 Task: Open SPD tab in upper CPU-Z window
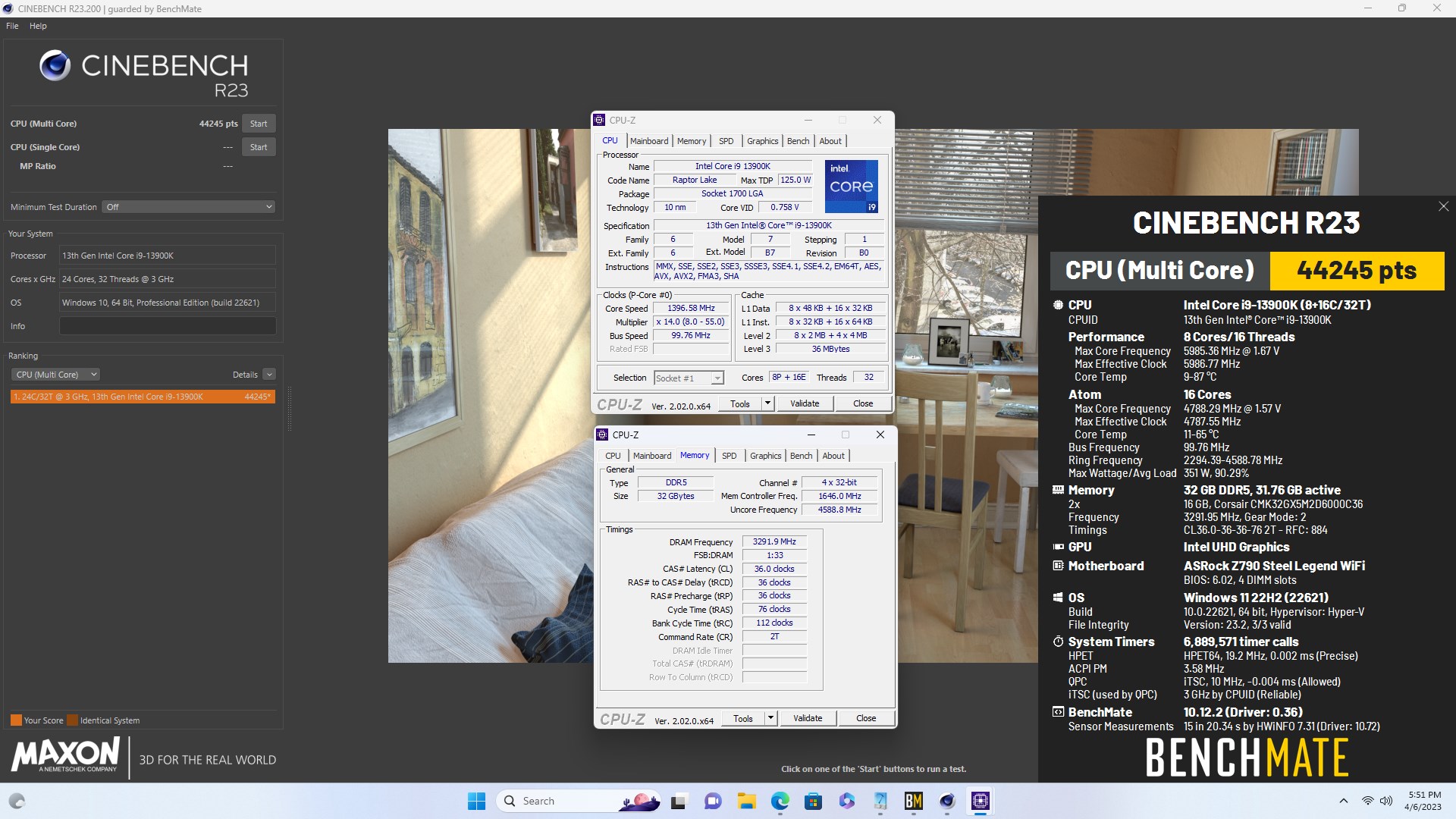click(726, 141)
